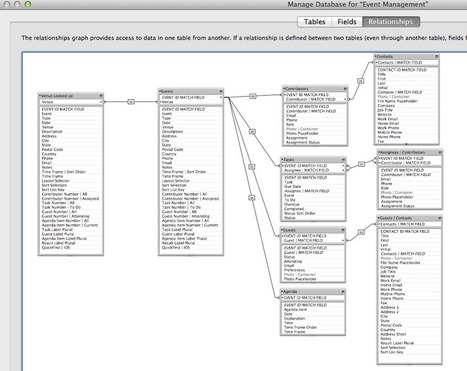Select the Tasks table title bar

pyautogui.click(x=313, y=160)
